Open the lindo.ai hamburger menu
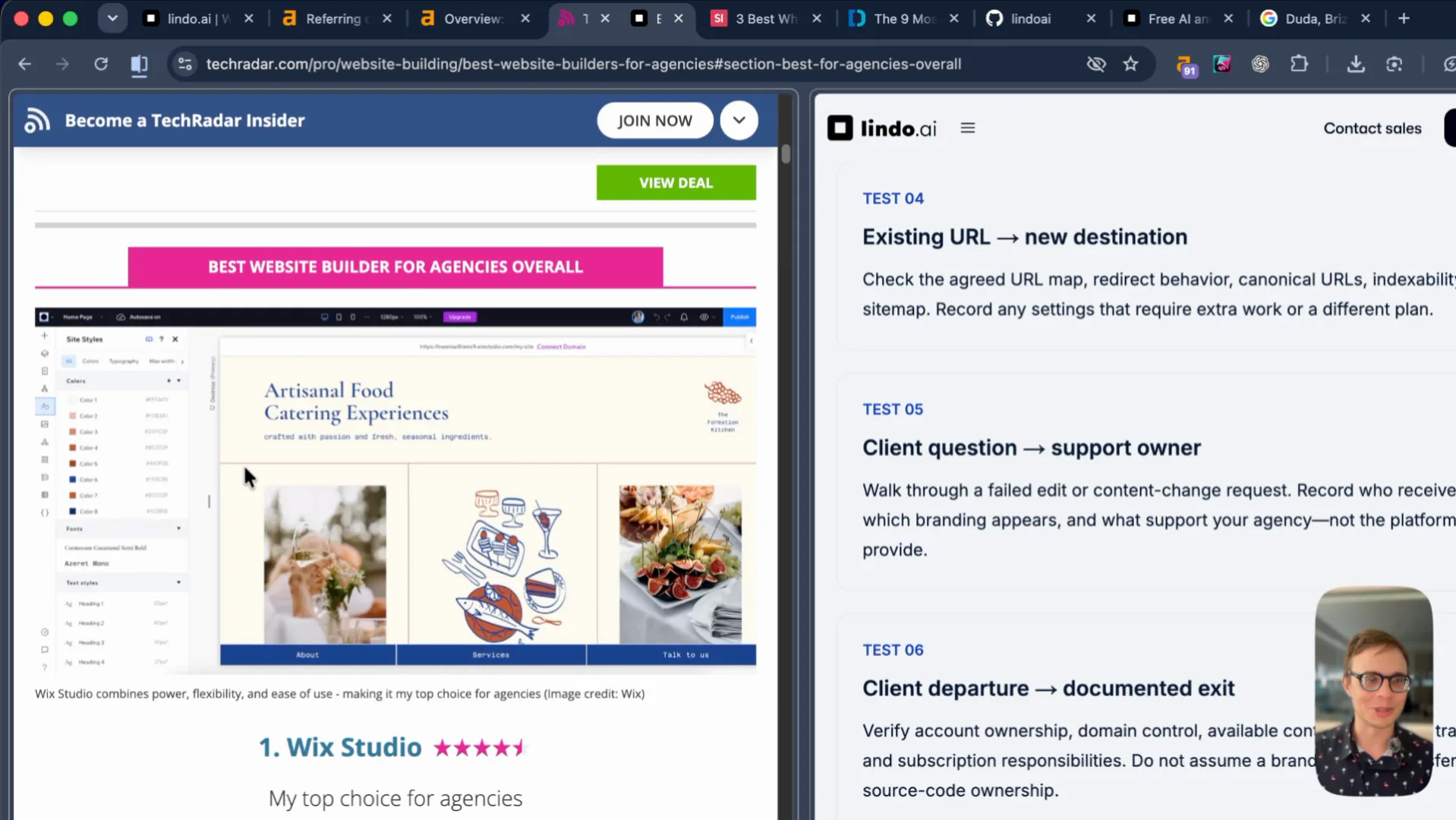This screenshot has width=1456, height=820. coord(967,128)
